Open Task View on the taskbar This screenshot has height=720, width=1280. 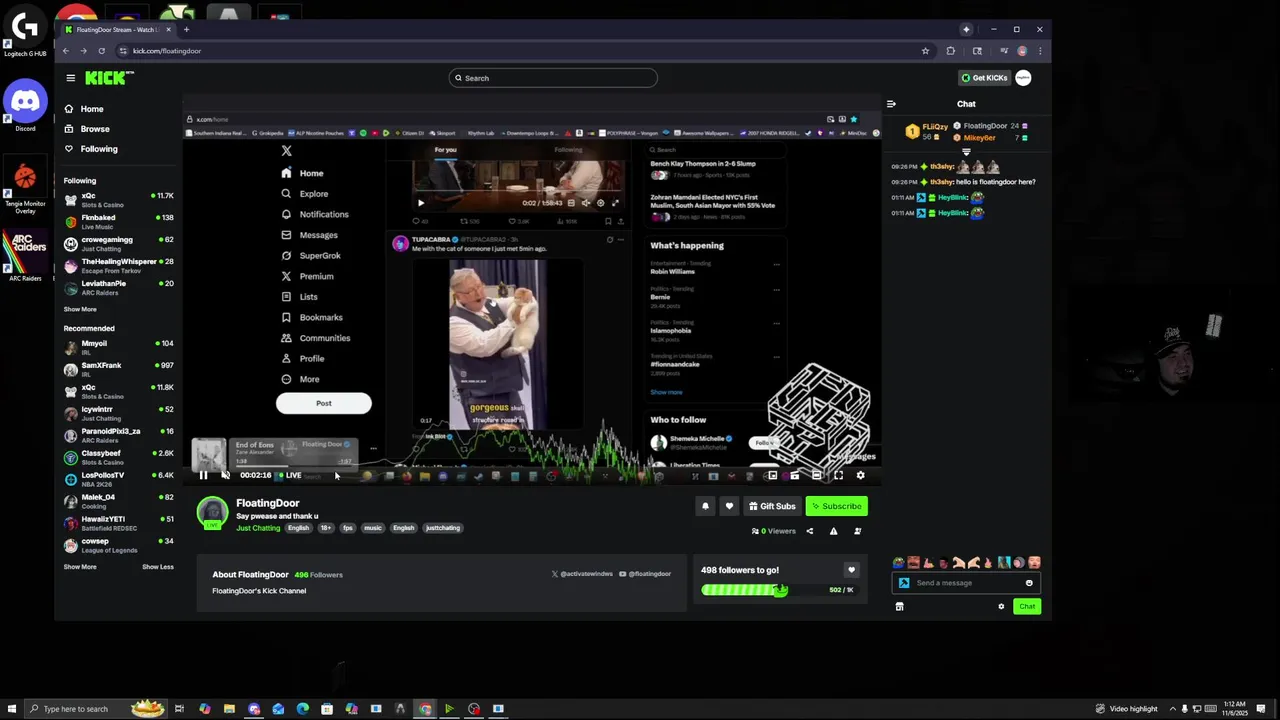click(x=179, y=709)
